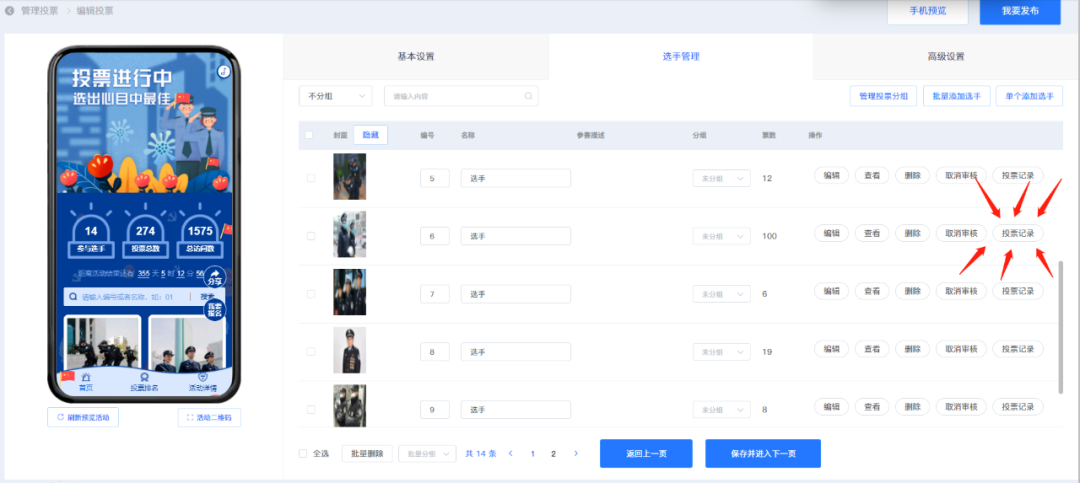Image resolution: width=1080 pixels, height=483 pixels.
Task: Tick the checkbox for contestant 5
Action: tap(311, 178)
